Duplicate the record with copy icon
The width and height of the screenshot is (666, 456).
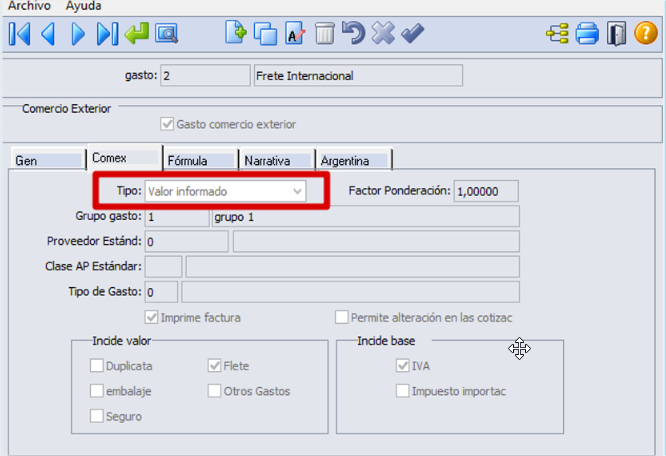[x=265, y=34]
